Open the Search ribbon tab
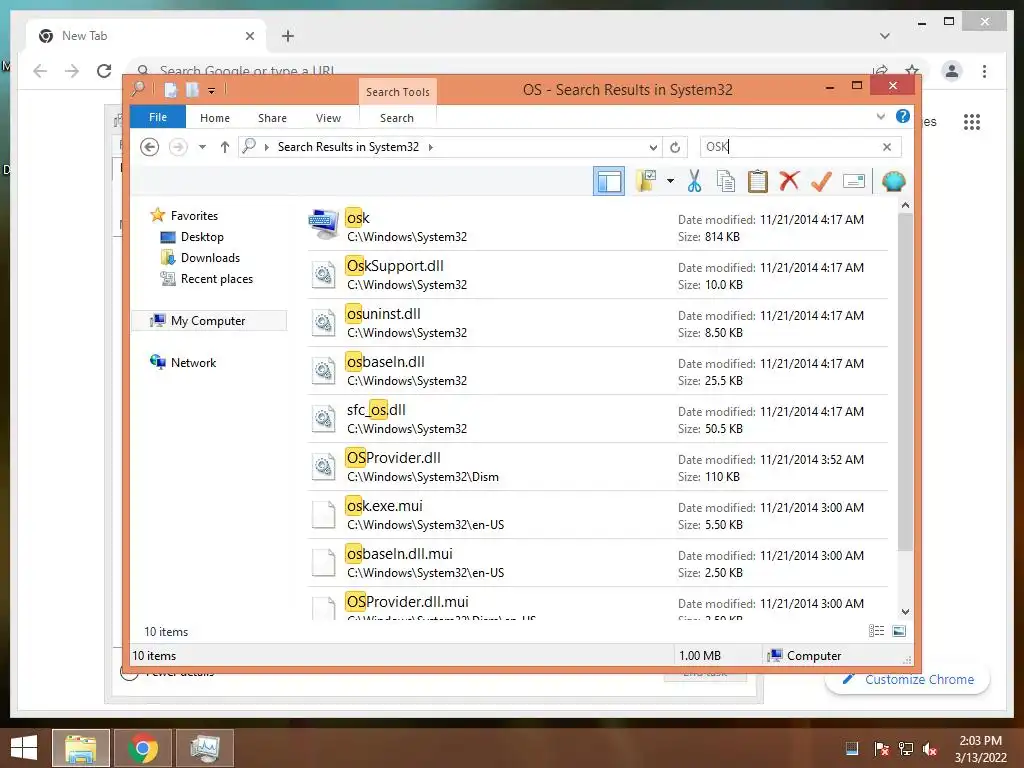The height and width of the screenshot is (768, 1024). 397,118
